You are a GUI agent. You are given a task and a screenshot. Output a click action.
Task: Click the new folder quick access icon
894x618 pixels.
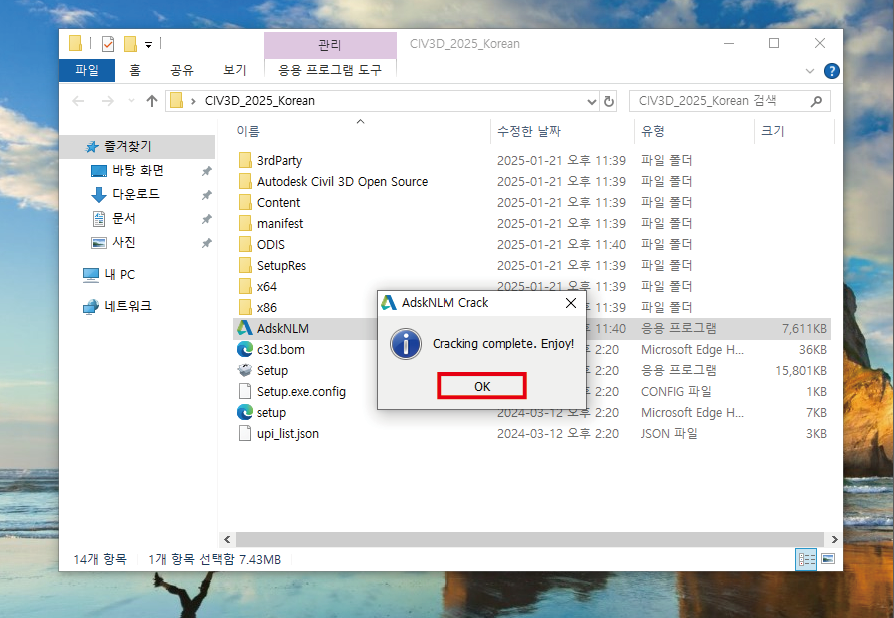(131, 44)
